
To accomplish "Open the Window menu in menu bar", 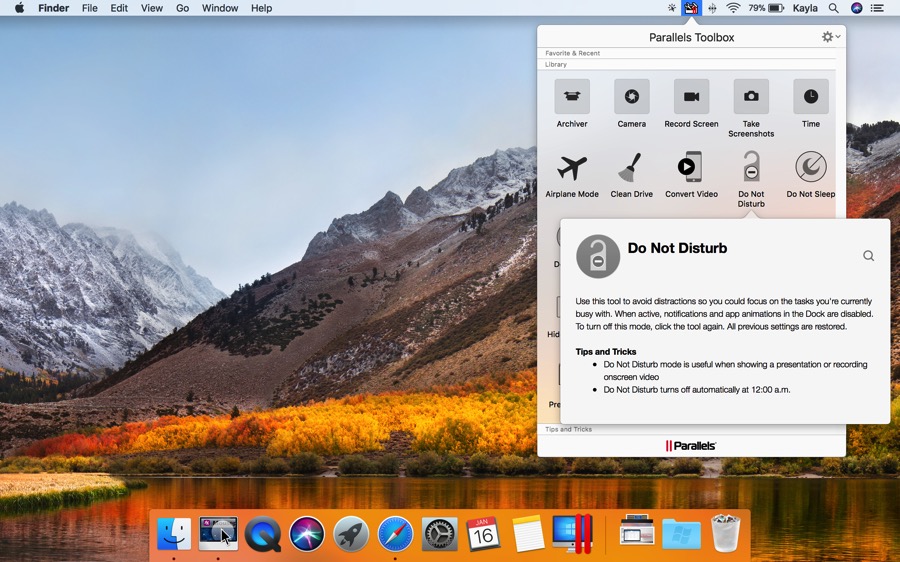I will tap(220, 8).
